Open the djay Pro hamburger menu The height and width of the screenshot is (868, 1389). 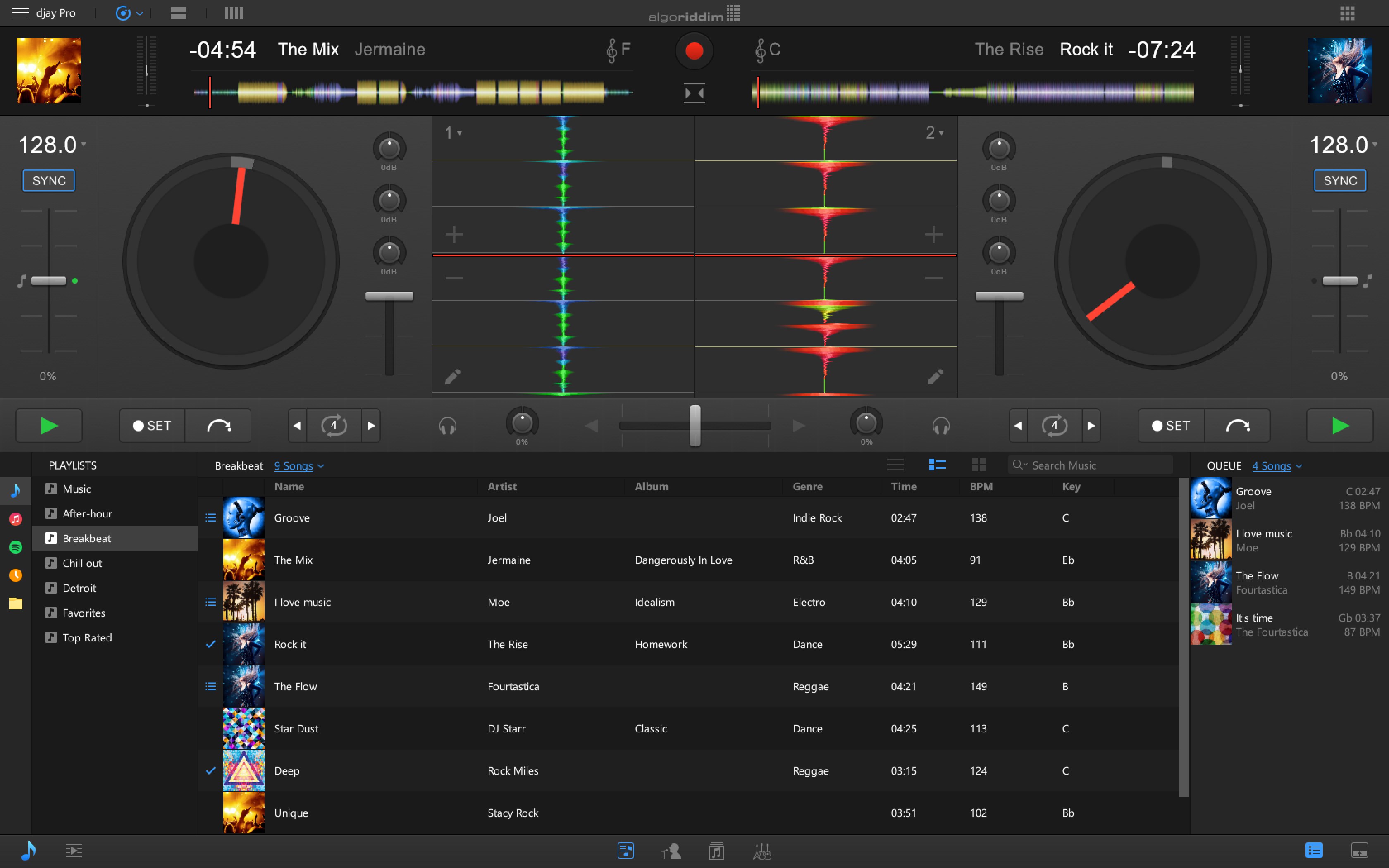[21, 12]
